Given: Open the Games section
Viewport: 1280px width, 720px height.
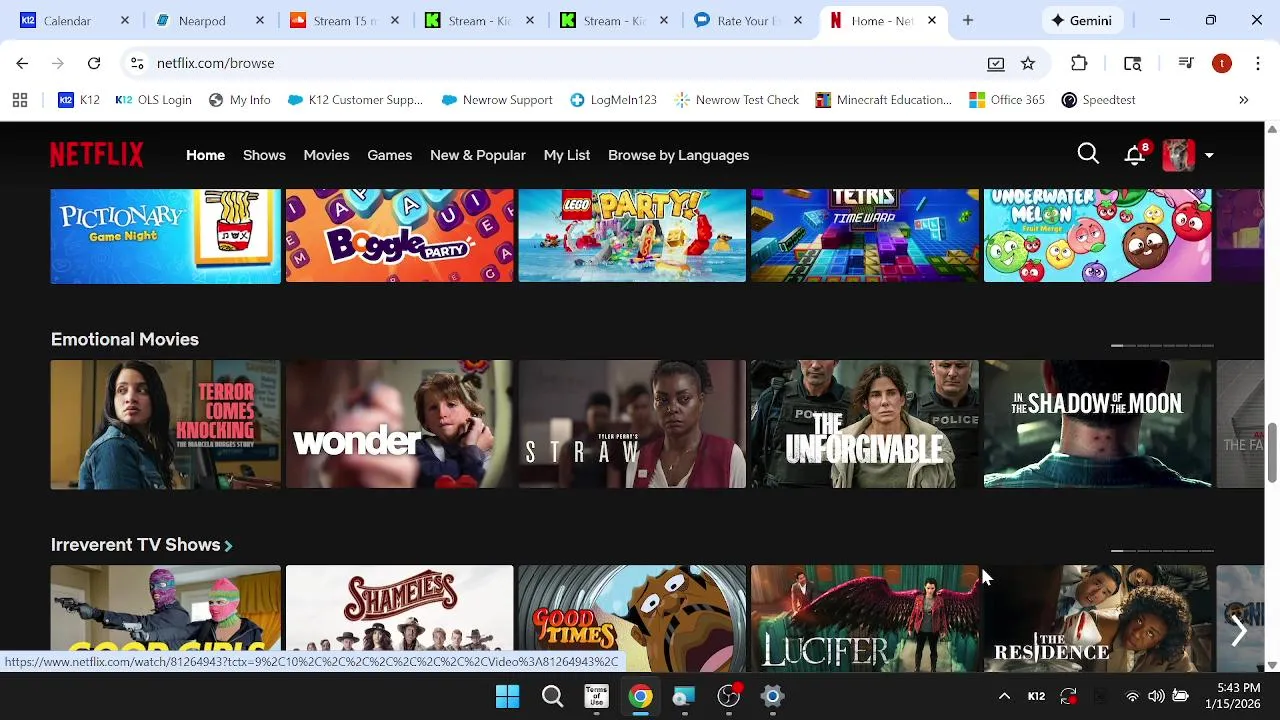Looking at the screenshot, I should click(389, 155).
